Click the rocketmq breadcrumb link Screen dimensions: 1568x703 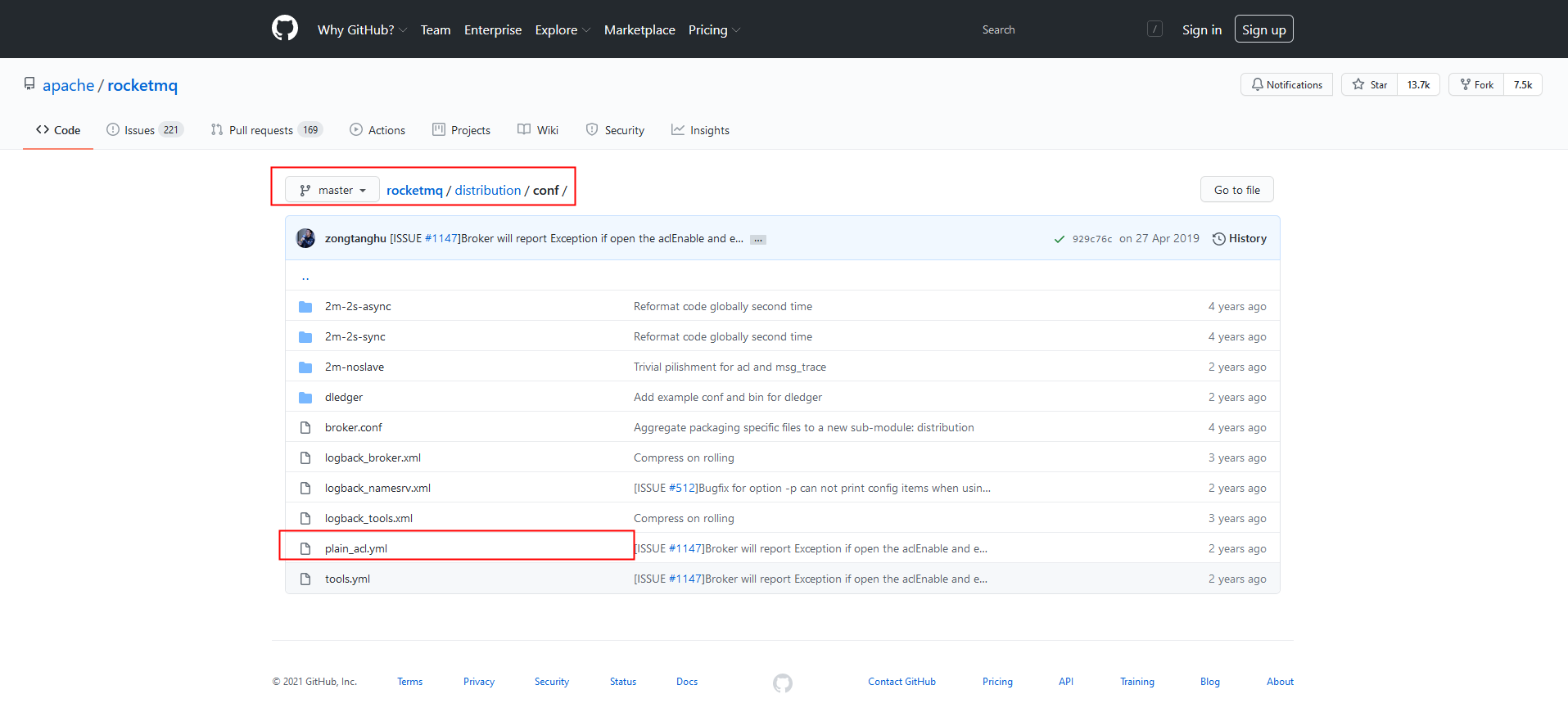(x=414, y=190)
